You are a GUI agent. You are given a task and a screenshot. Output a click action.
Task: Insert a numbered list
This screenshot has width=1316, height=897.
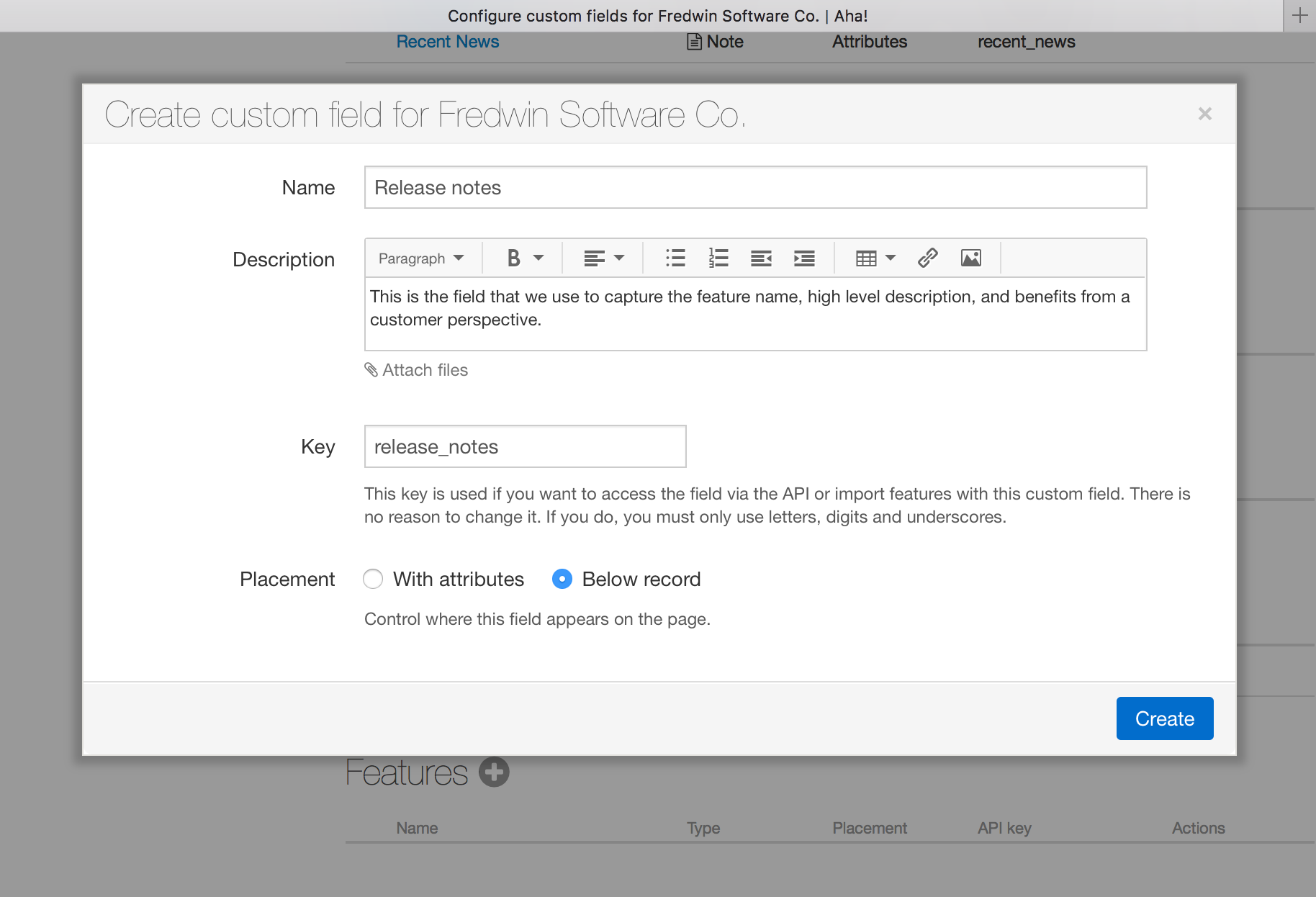(x=718, y=258)
